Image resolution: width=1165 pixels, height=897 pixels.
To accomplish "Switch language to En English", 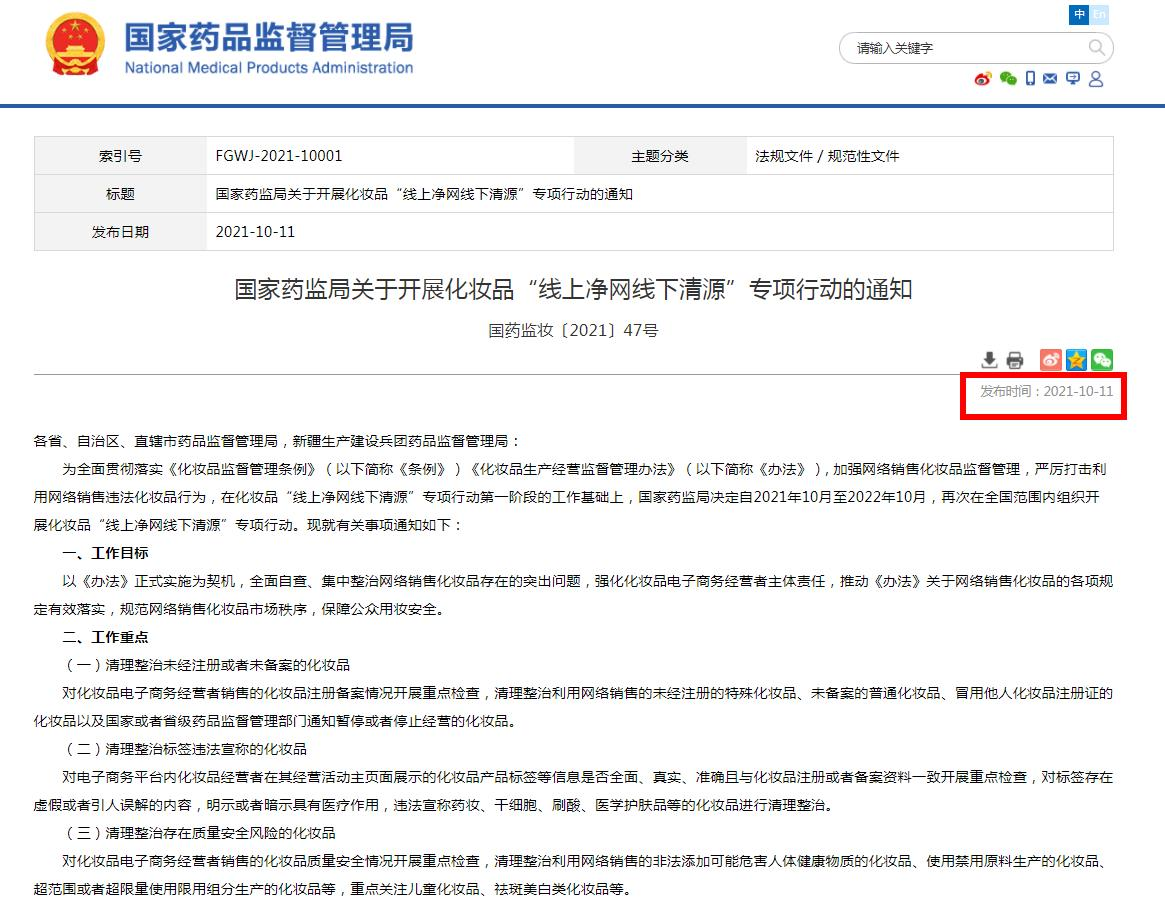I will (x=1099, y=14).
